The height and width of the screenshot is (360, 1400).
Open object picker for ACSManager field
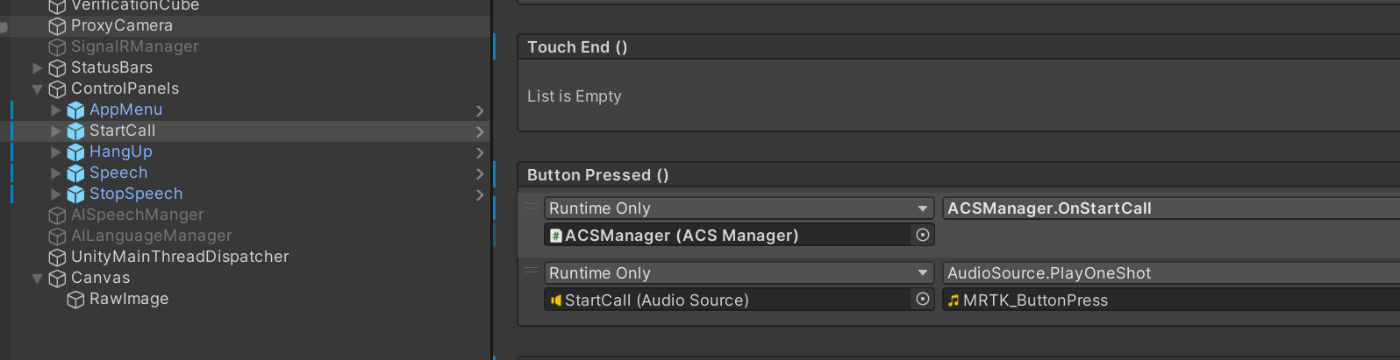[x=923, y=235]
